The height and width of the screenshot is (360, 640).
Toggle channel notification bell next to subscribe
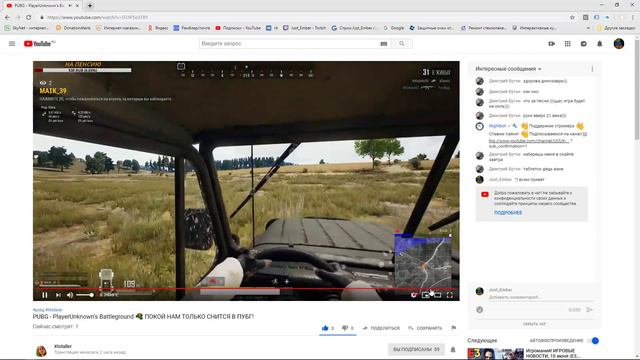453,349
